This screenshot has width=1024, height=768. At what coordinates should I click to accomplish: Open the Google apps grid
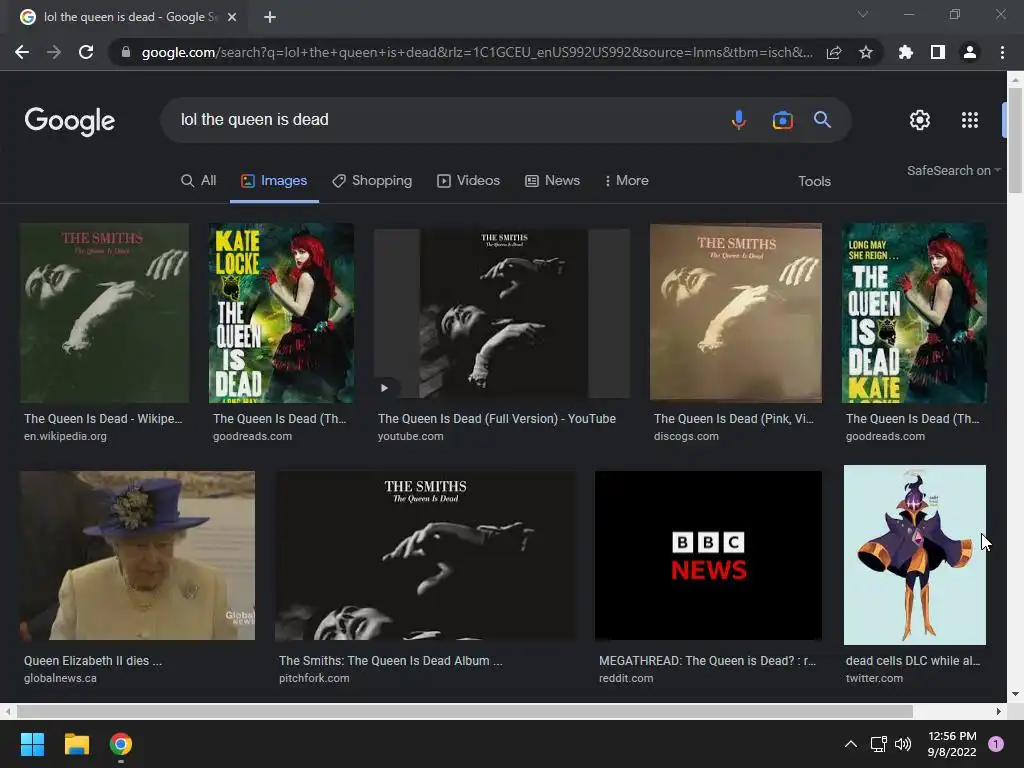[970, 120]
